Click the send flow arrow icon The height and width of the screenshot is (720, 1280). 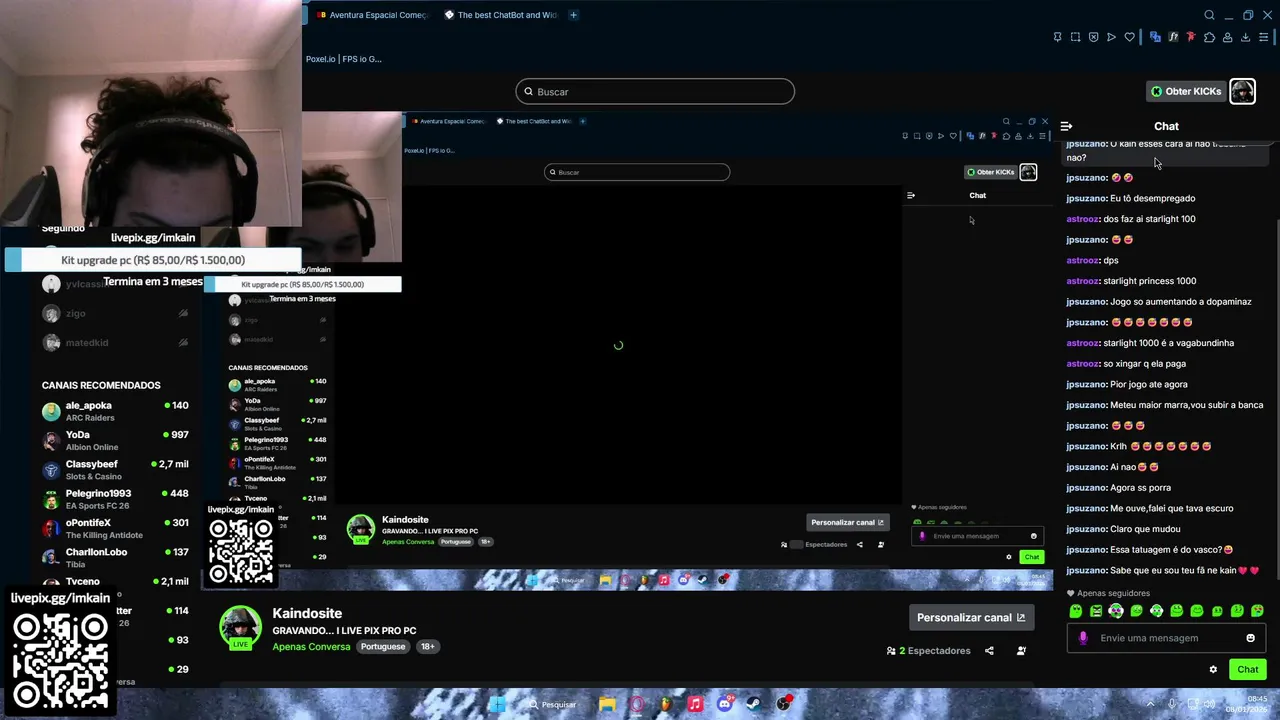[x=1111, y=37]
